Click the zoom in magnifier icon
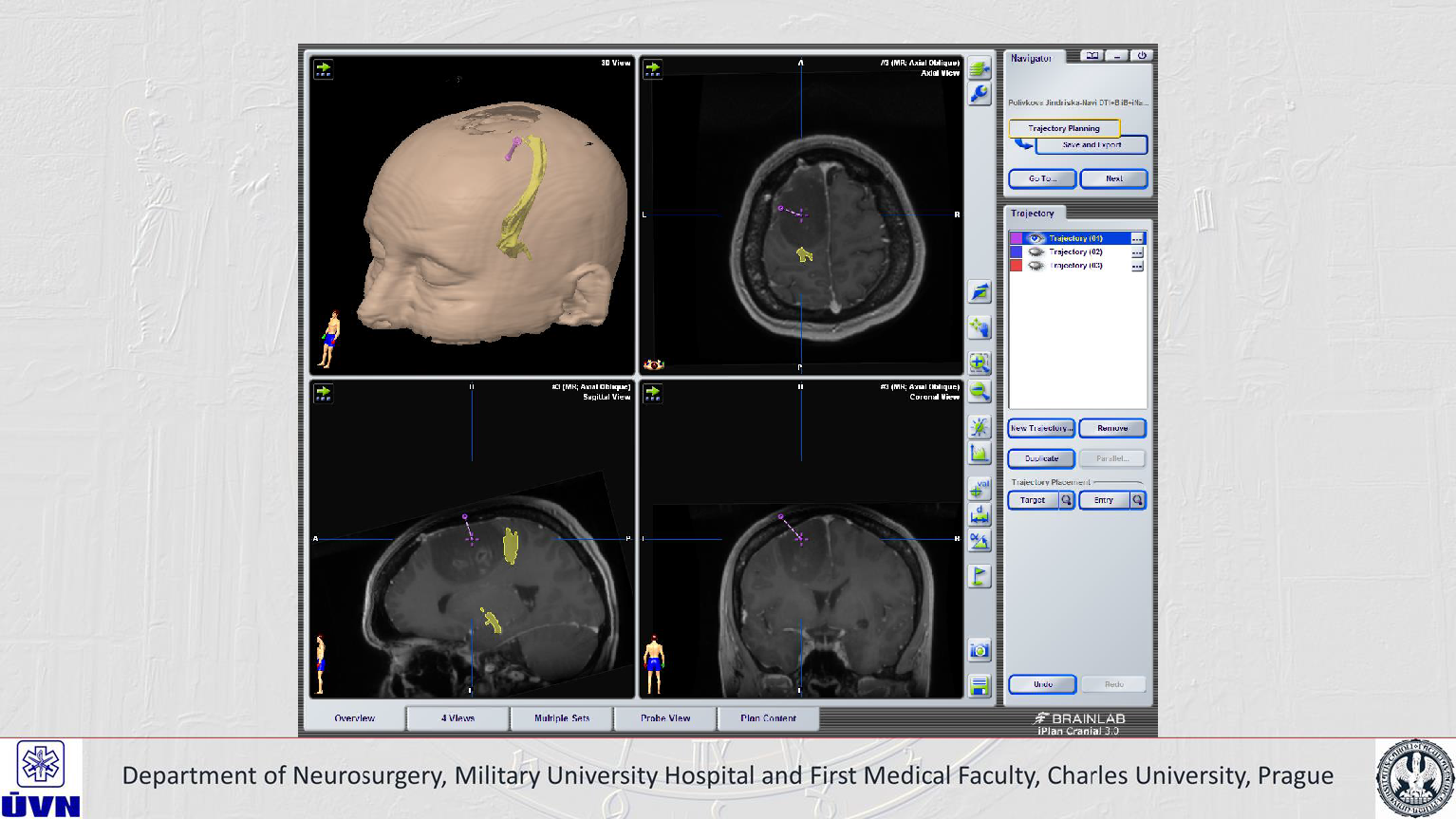Screen dimensions: 1456x819 (x=980, y=363)
